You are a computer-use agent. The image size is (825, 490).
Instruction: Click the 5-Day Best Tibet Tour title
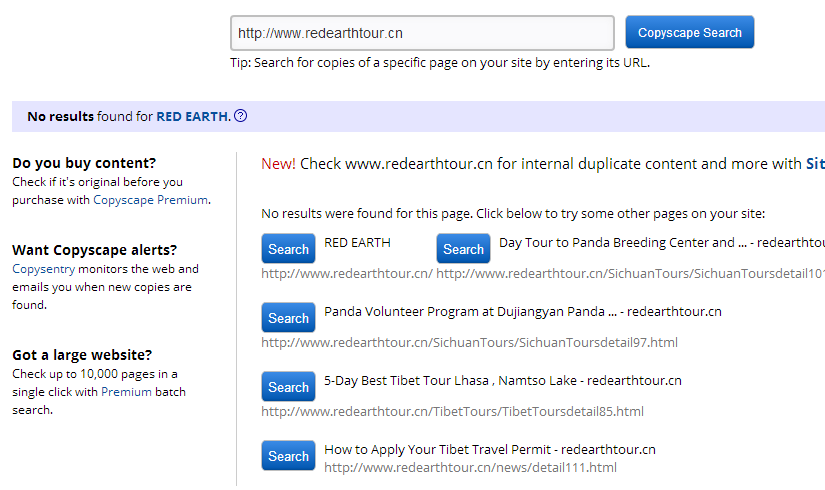(503, 381)
